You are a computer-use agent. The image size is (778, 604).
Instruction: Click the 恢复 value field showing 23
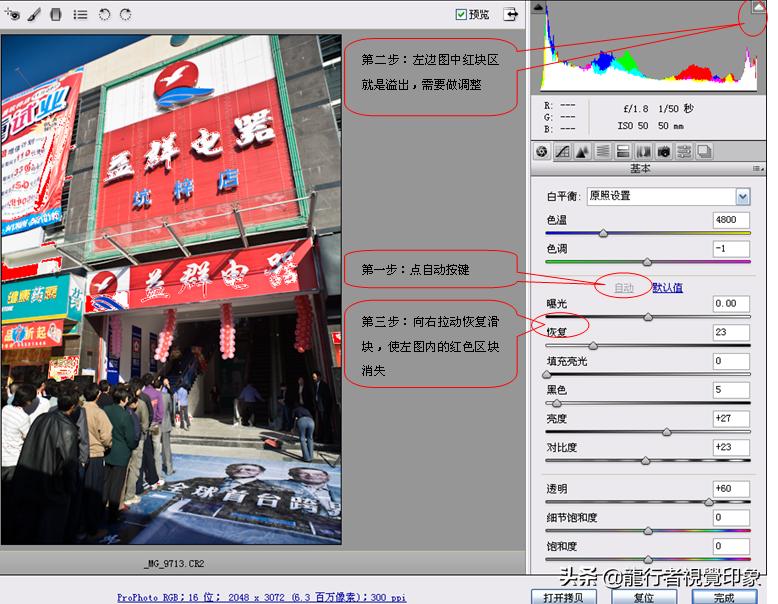[731, 333]
